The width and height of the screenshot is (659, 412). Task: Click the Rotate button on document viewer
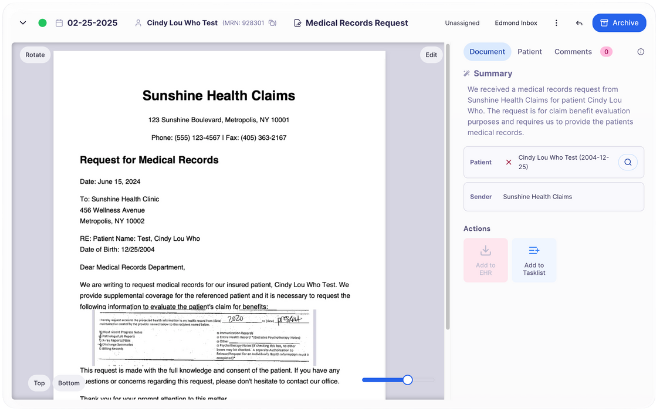(35, 55)
